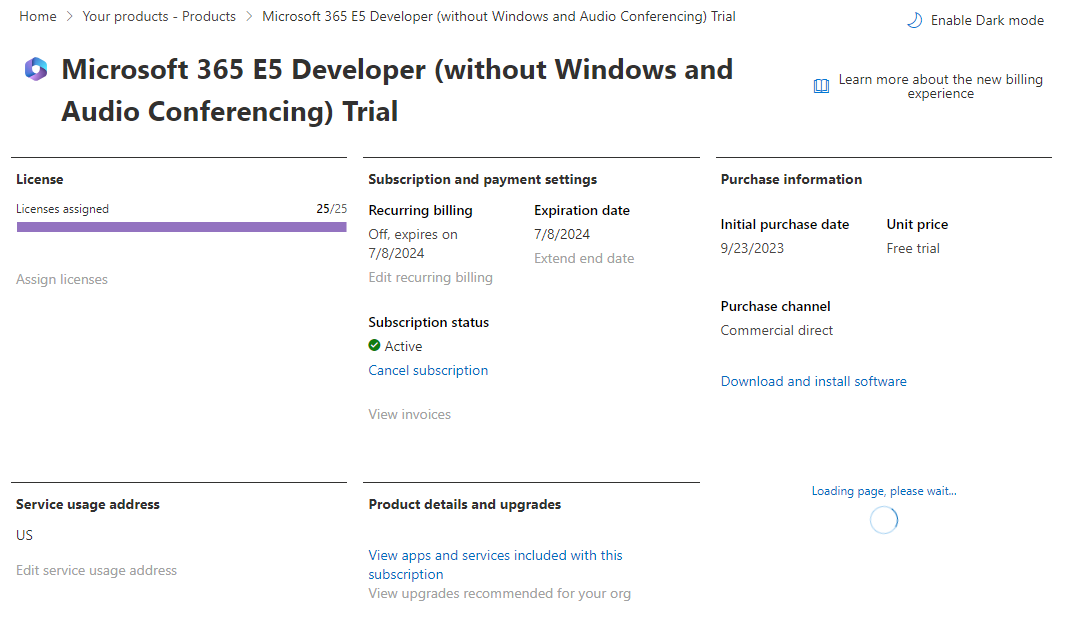
Task: Click the Purchase channel label
Action: click(x=775, y=306)
